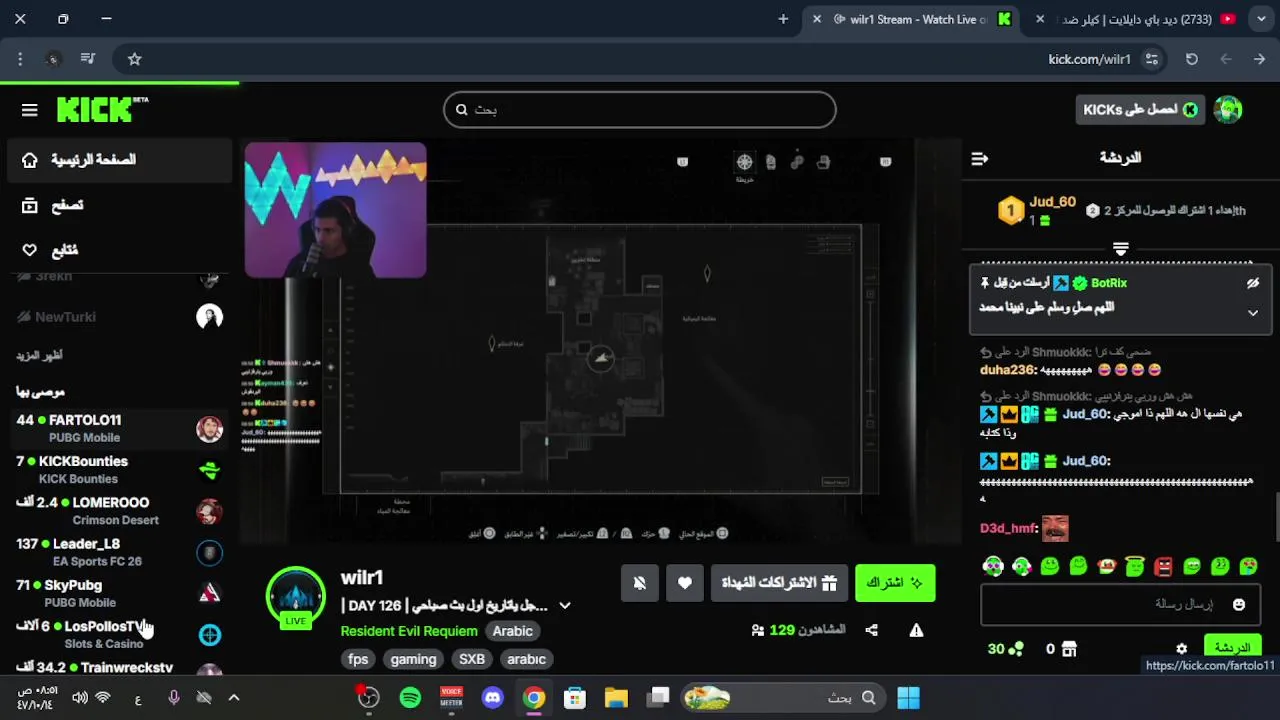Open the Kick hamburger menu
Viewport: 1280px width, 720px height.
tap(29, 110)
